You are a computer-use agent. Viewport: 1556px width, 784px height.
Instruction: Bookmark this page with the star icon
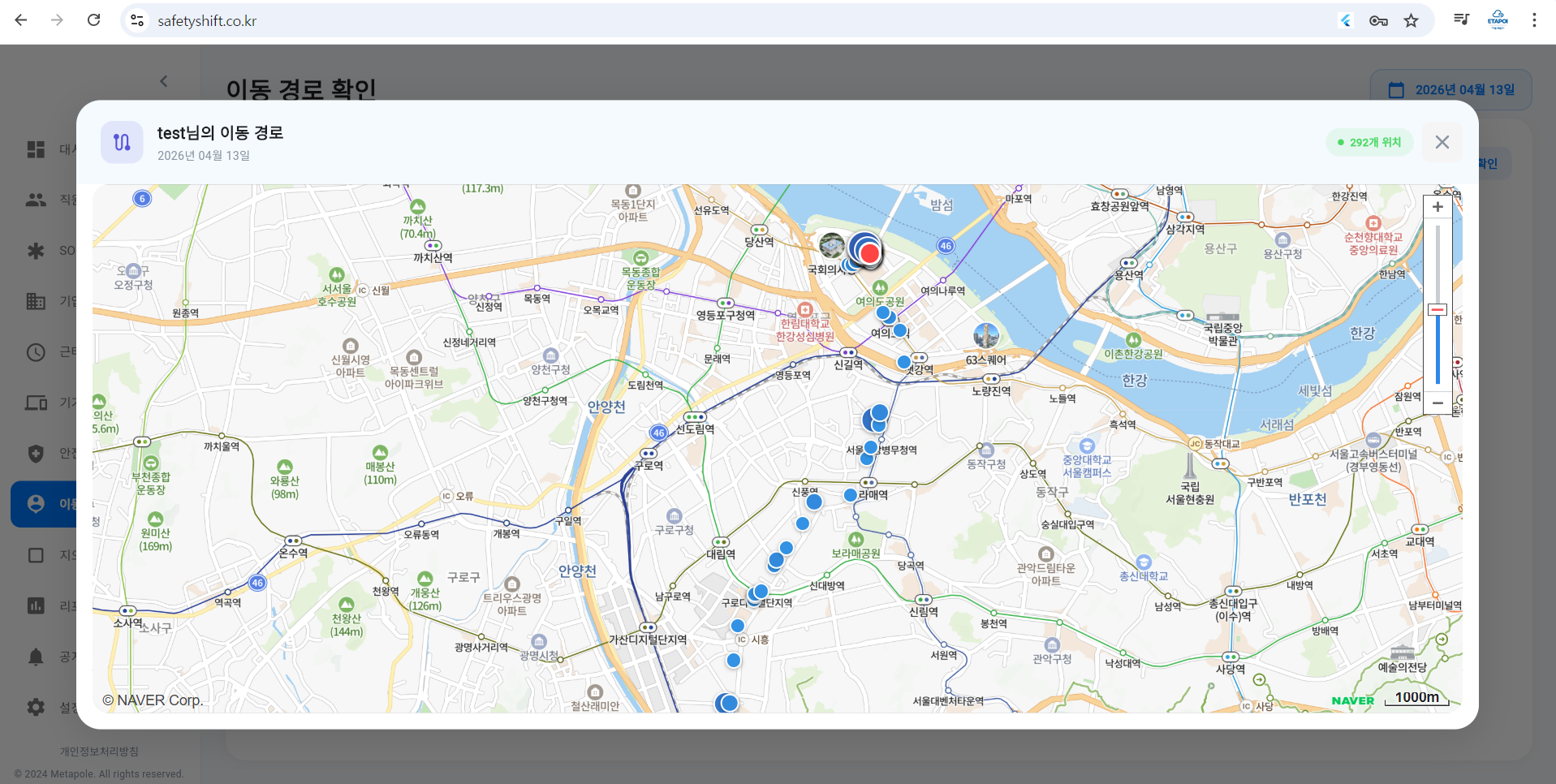(x=1412, y=21)
